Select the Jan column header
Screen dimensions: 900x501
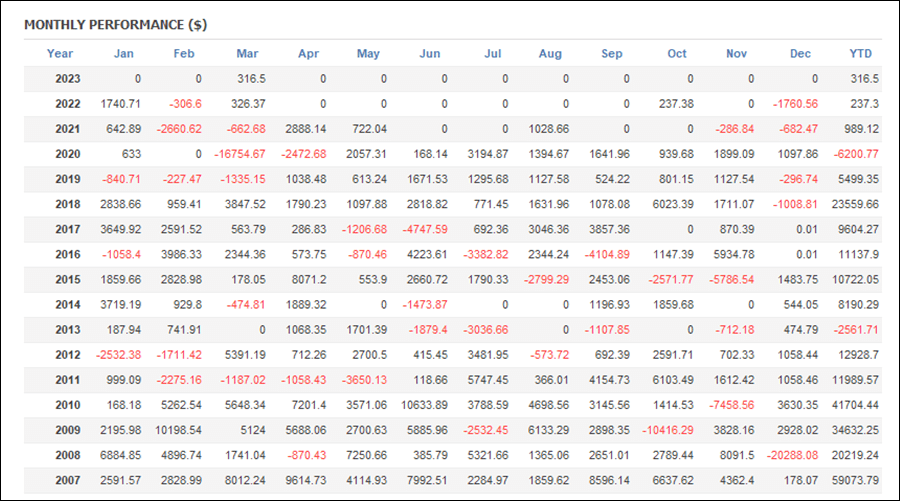coord(123,53)
